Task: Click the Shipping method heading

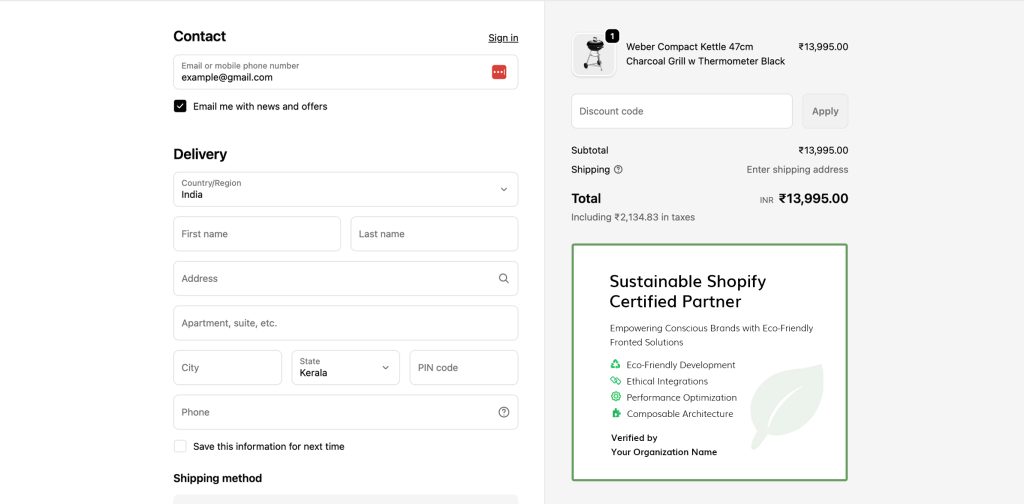Action: pos(217,478)
